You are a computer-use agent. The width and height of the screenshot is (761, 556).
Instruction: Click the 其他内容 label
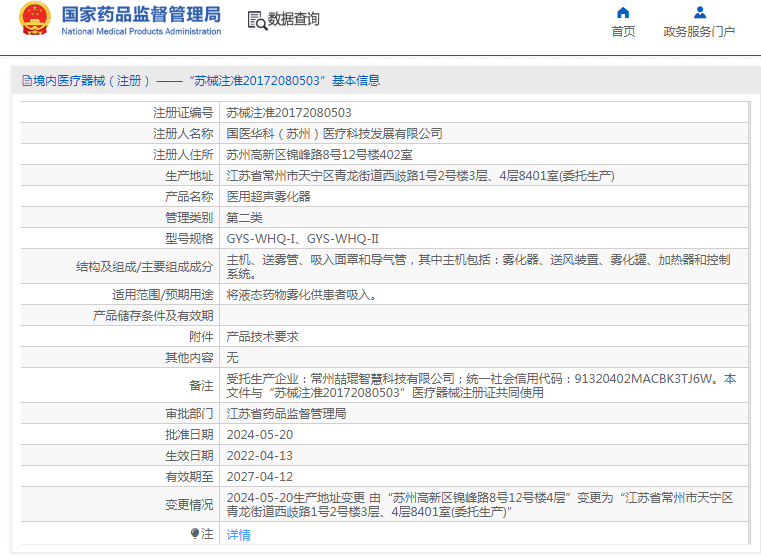(189, 358)
